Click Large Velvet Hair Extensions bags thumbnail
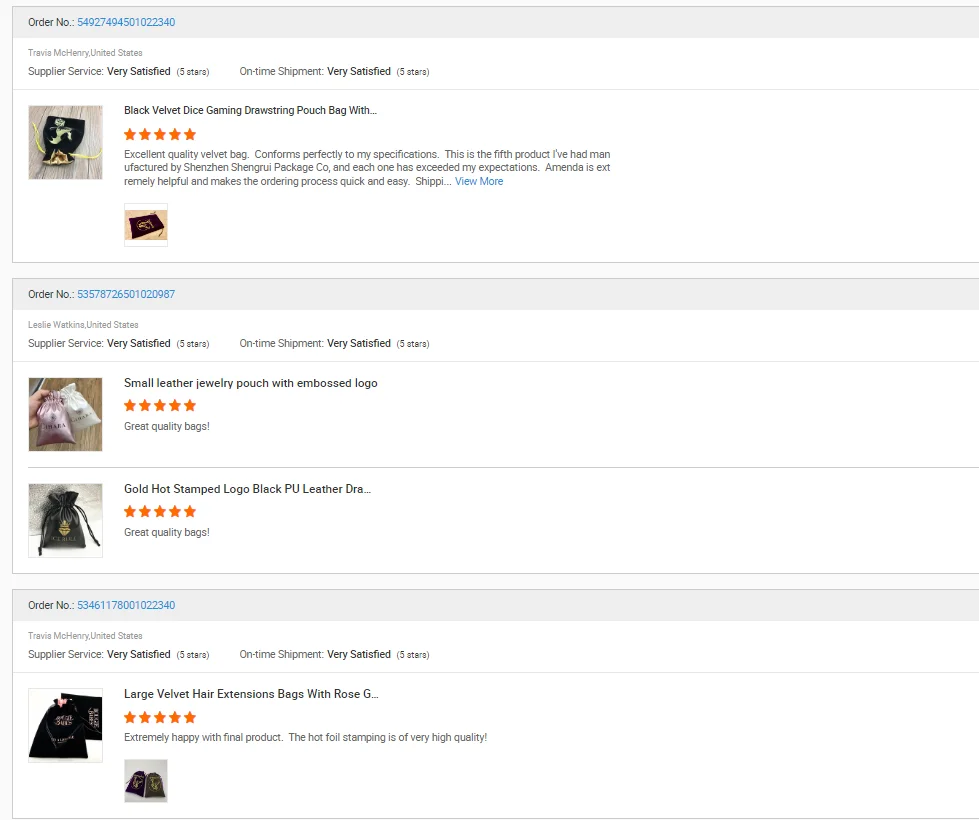979x820 pixels. coord(65,725)
